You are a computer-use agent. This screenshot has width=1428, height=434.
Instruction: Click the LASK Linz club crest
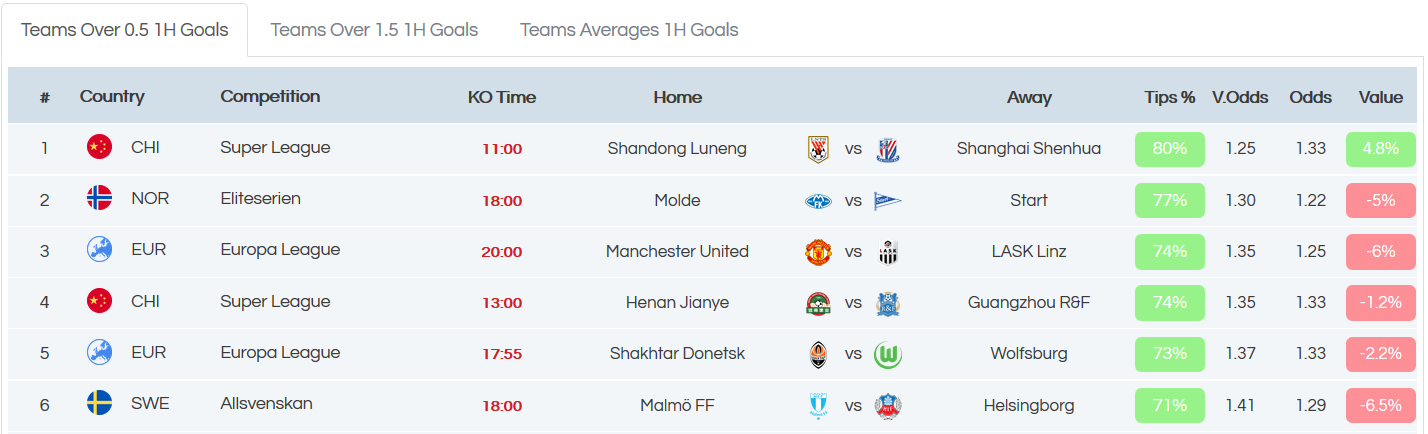coord(888,252)
